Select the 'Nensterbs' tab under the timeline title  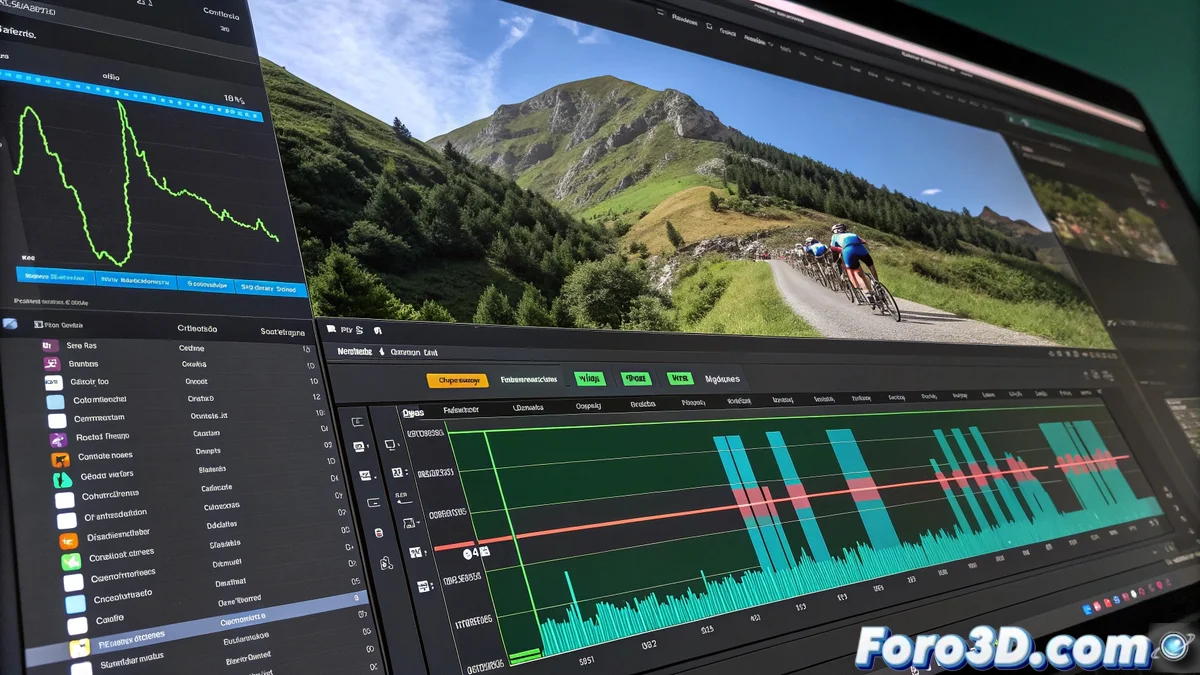coord(354,352)
